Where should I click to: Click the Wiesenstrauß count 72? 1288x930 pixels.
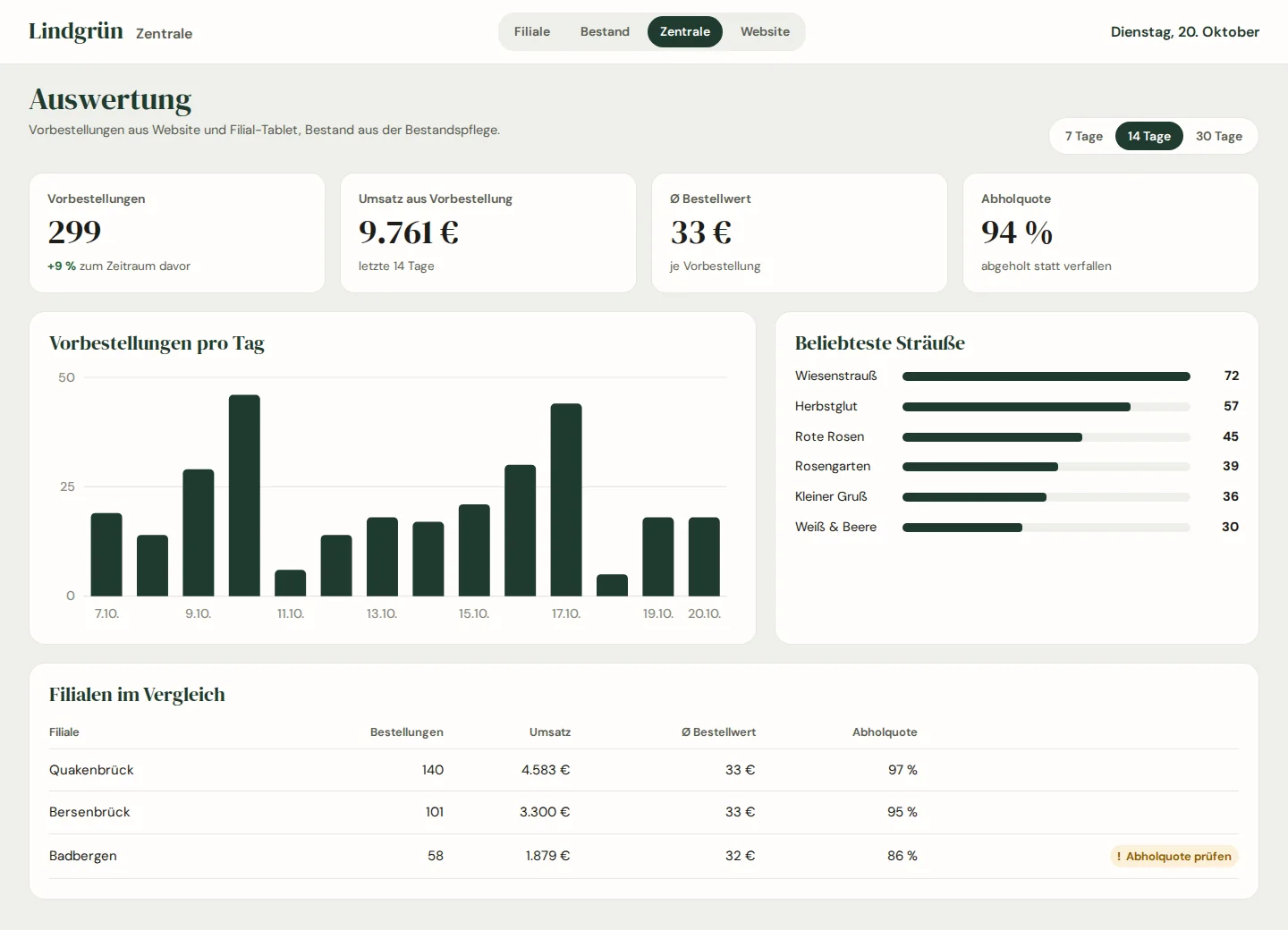tap(1232, 376)
